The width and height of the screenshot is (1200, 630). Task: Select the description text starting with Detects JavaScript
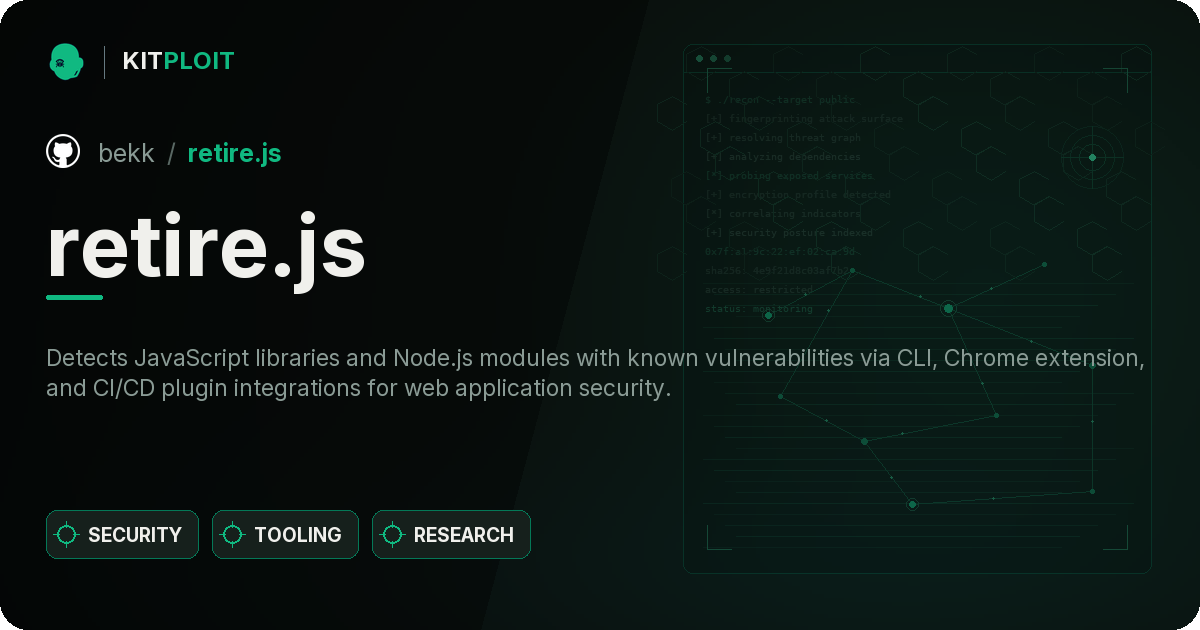(595, 373)
